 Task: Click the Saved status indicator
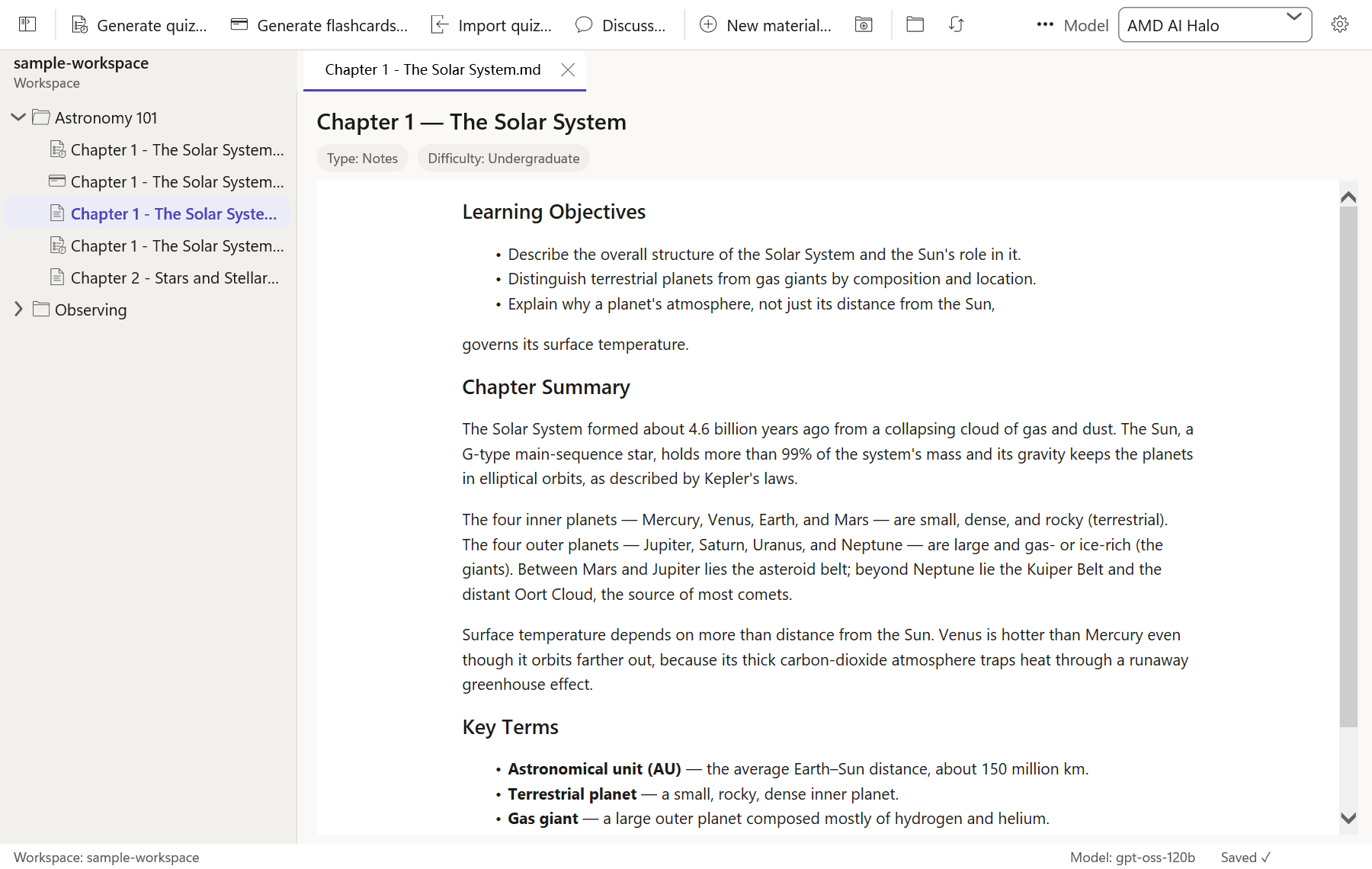tap(1246, 858)
